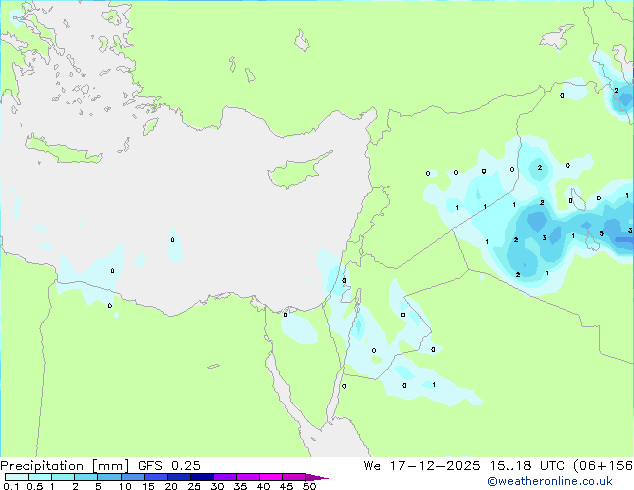Click the 'We 17-12-2025' date text
The width and height of the screenshot is (634, 490).
(422, 466)
